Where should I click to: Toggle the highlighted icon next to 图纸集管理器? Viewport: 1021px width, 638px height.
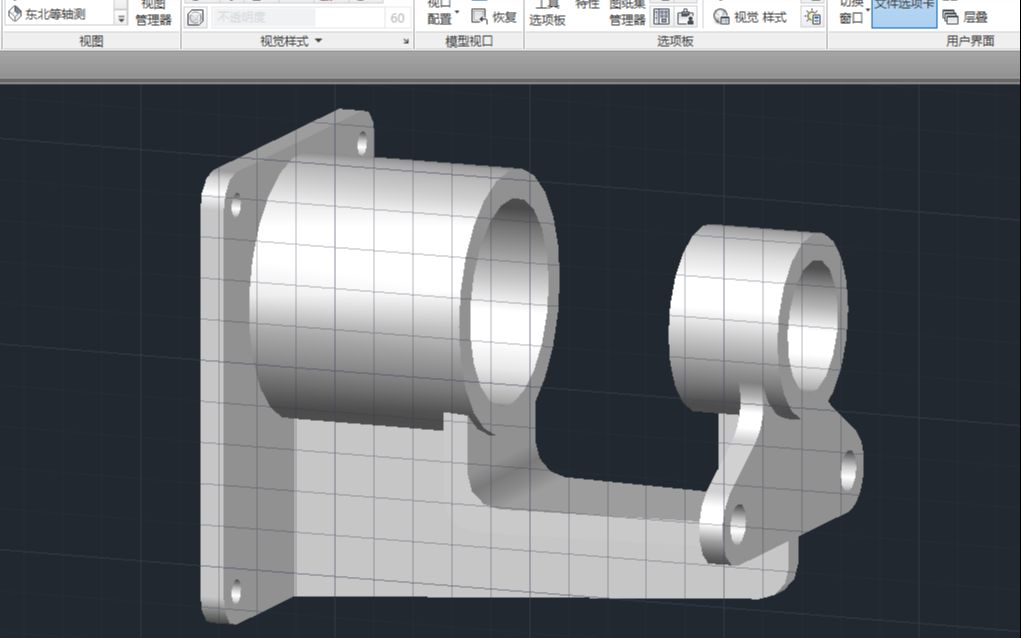point(659,17)
